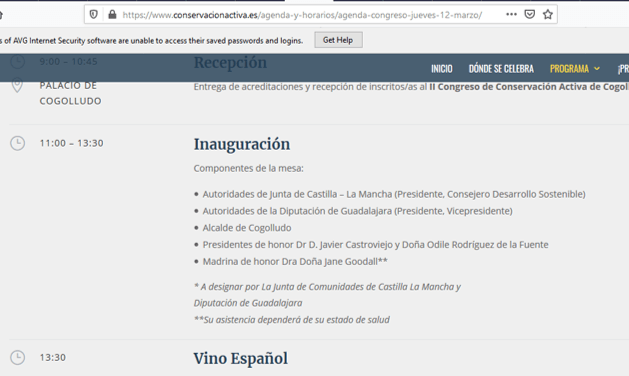The width and height of the screenshot is (629, 376).
Task: Open the page actions three-dots menu
Action: 511,14
